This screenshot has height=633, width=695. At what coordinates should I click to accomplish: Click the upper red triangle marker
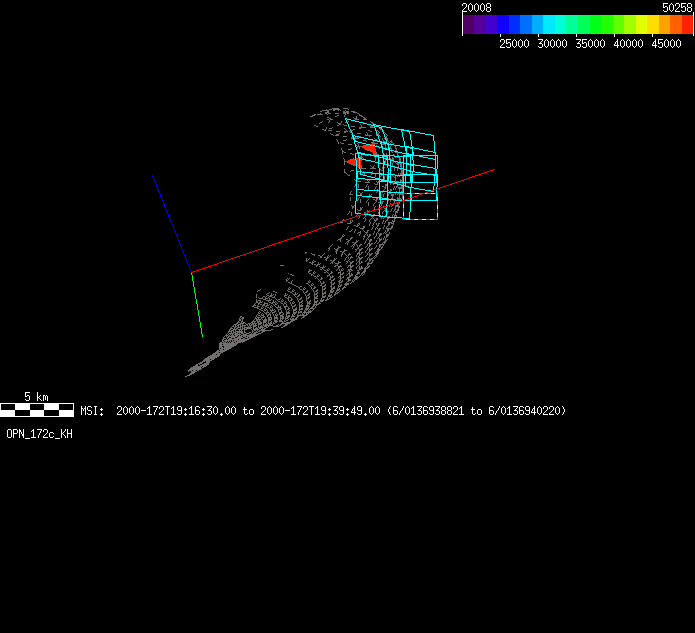point(370,148)
